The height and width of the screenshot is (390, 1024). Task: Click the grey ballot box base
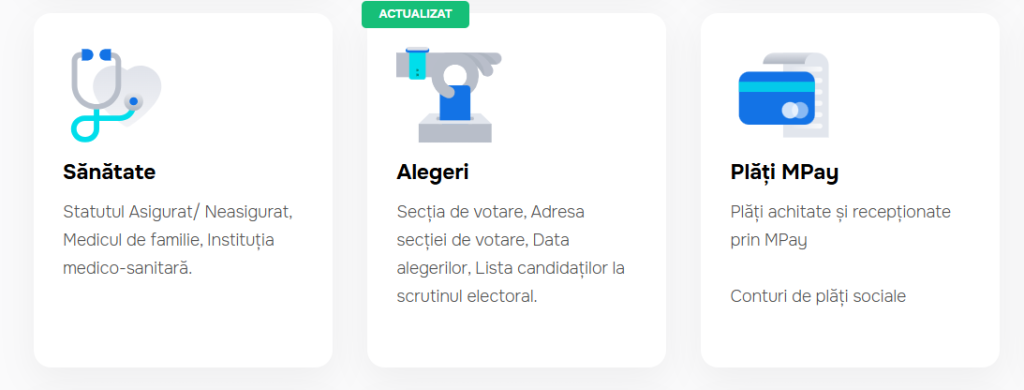(x=455, y=127)
